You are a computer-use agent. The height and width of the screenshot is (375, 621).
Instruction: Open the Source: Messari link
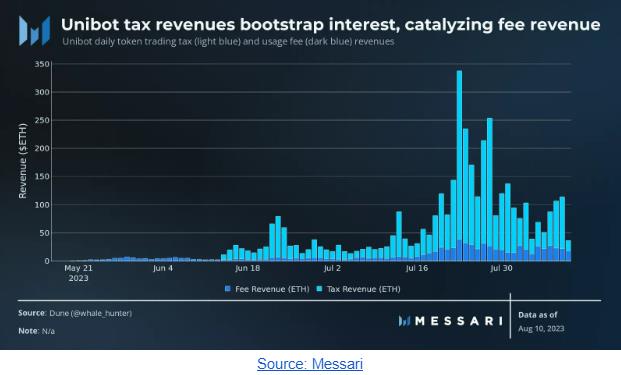click(310, 364)
